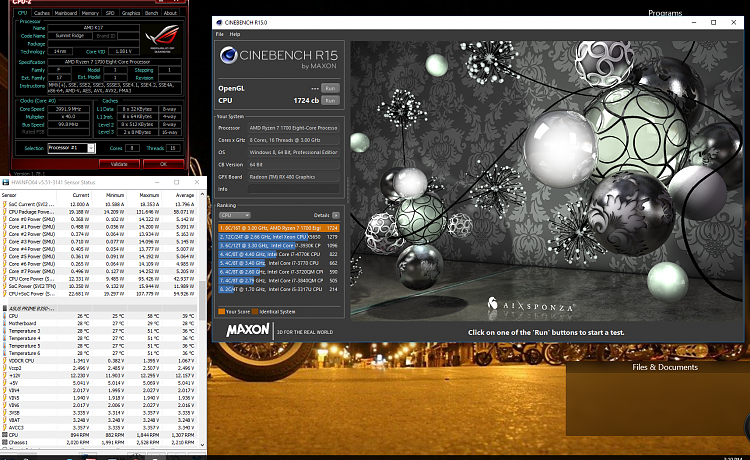750x460 pixels.
Task: Click the Cinebench title bar app icon
Action: pyautogui.click(x=219, y=22)
